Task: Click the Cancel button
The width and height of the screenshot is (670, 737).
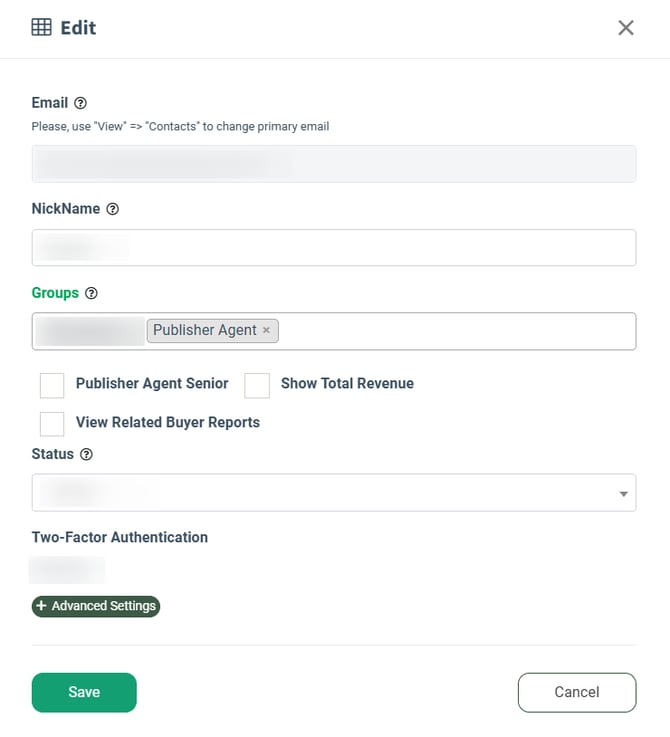Action: click(x=576, y=692)
